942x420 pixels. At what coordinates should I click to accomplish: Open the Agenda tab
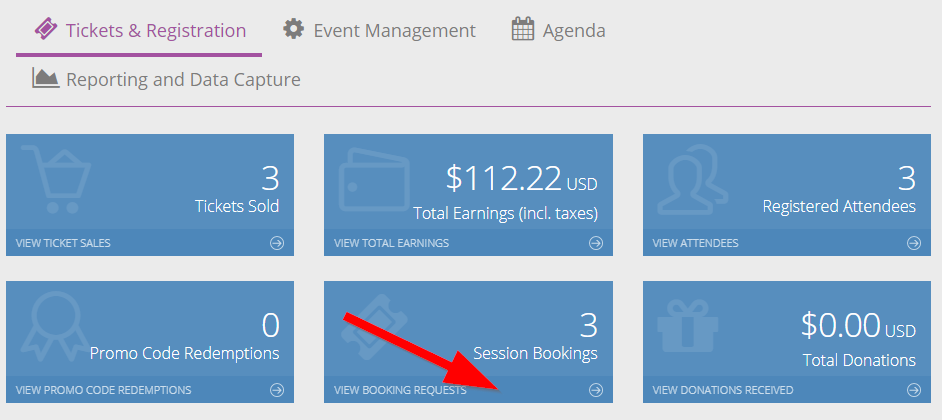click(559, 30)
